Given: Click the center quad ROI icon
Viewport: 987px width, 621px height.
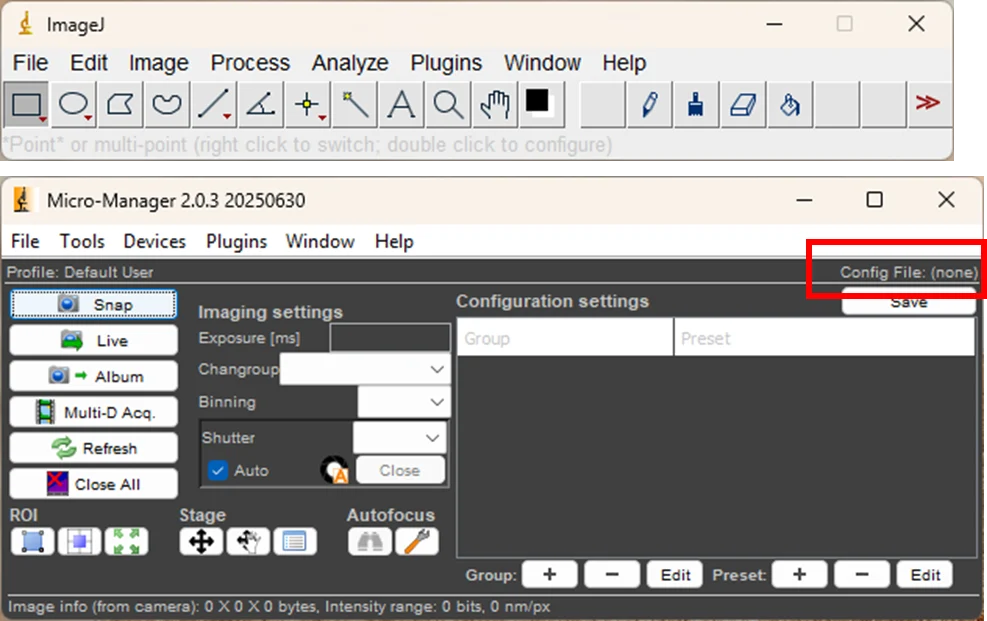Looking at the screenshot, I should tap(79, 541).
